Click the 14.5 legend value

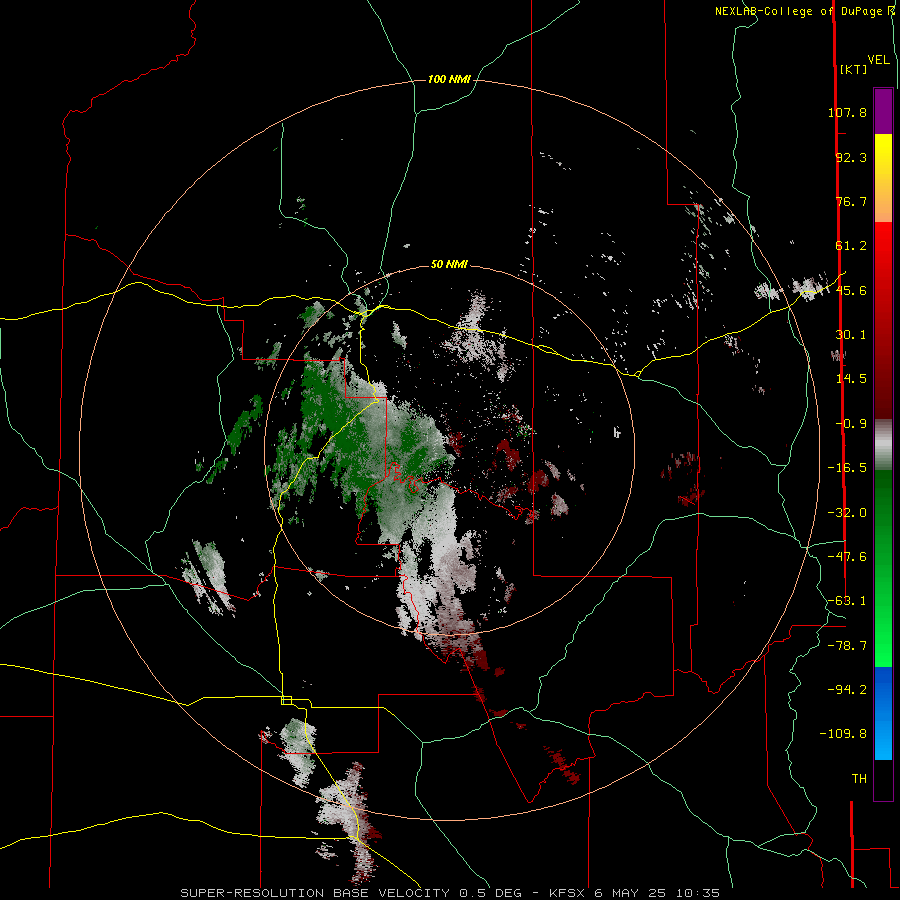pyautogui.click(x=851, y=379)
